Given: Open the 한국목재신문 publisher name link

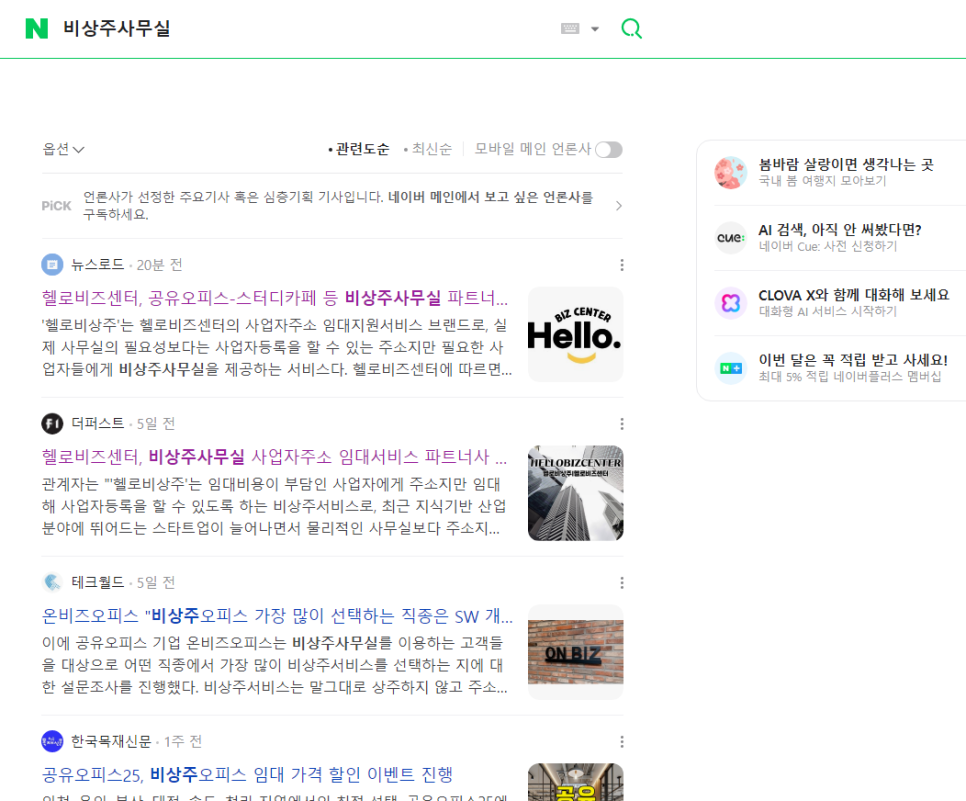Looking at the screenshot, I should [111, 741].
